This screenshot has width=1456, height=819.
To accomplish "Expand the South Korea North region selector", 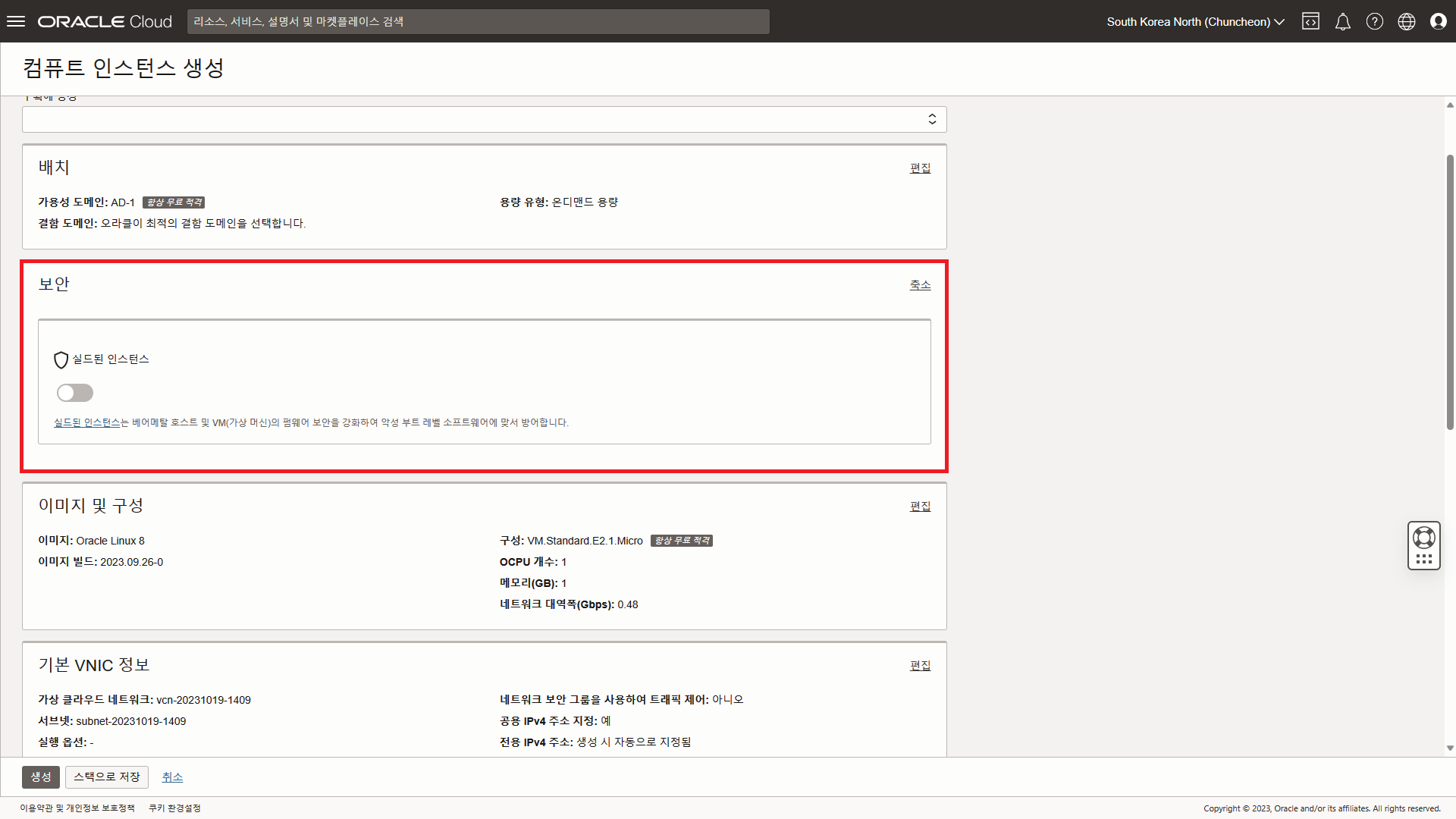I will (x=1195, y=21).
